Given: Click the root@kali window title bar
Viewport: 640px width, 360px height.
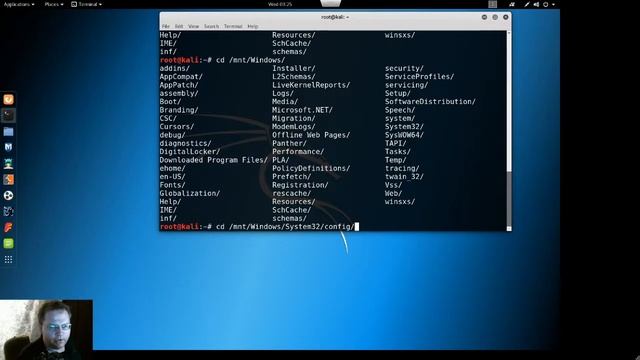Looking at the screenshot, I should point(335,17).
